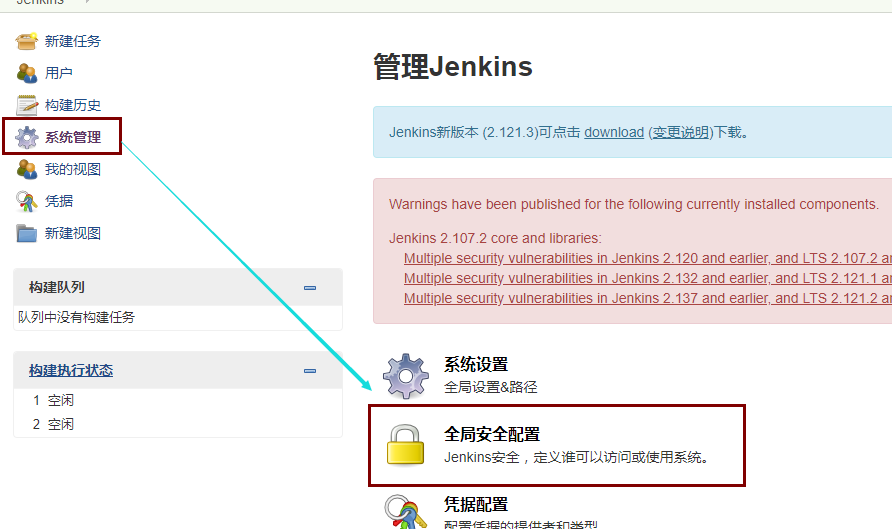This screenshot has width=892, height=529.
Task: Collapse the 构建队列 panel
Action: point(310,288)
